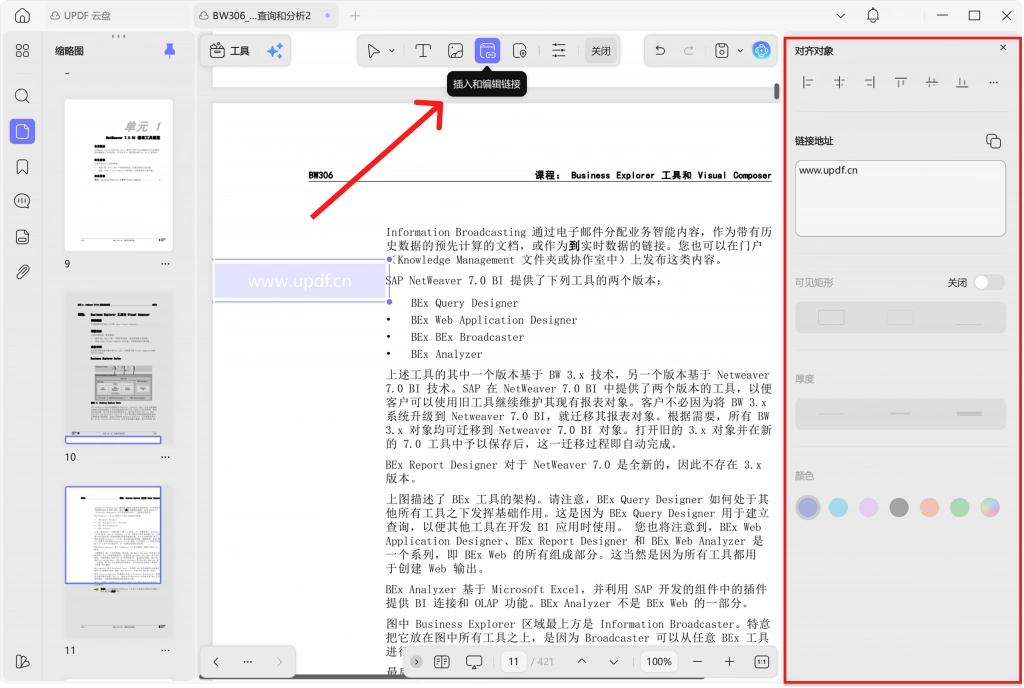The height and width of the screenshot is (688, 1024).
Task: Open the attachments paperclip icon
Action: coord(22,272)
